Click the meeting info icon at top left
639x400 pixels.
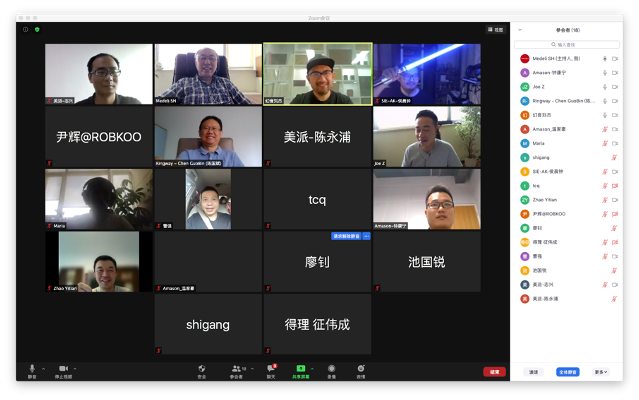26,30
